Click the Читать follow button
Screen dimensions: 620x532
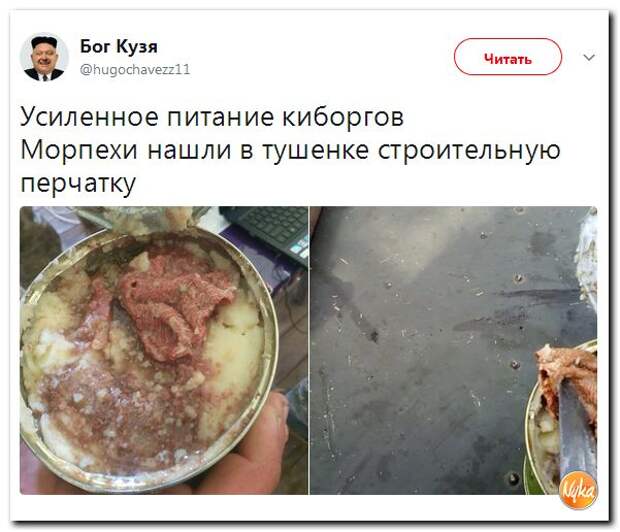(508, 57)
